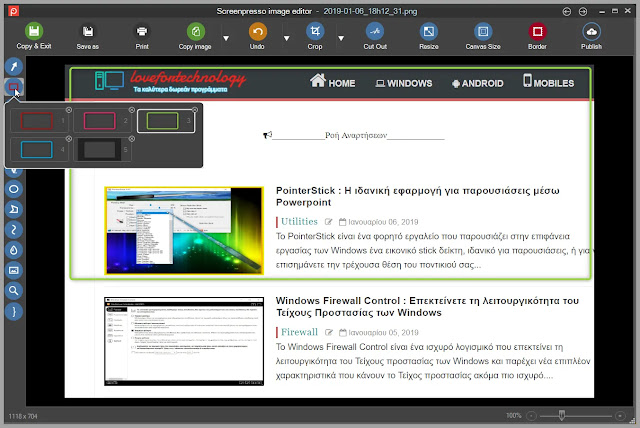Remove preset 4 with its X icon
The height and width of the screenshot is (428, 640).
(69, 139)
